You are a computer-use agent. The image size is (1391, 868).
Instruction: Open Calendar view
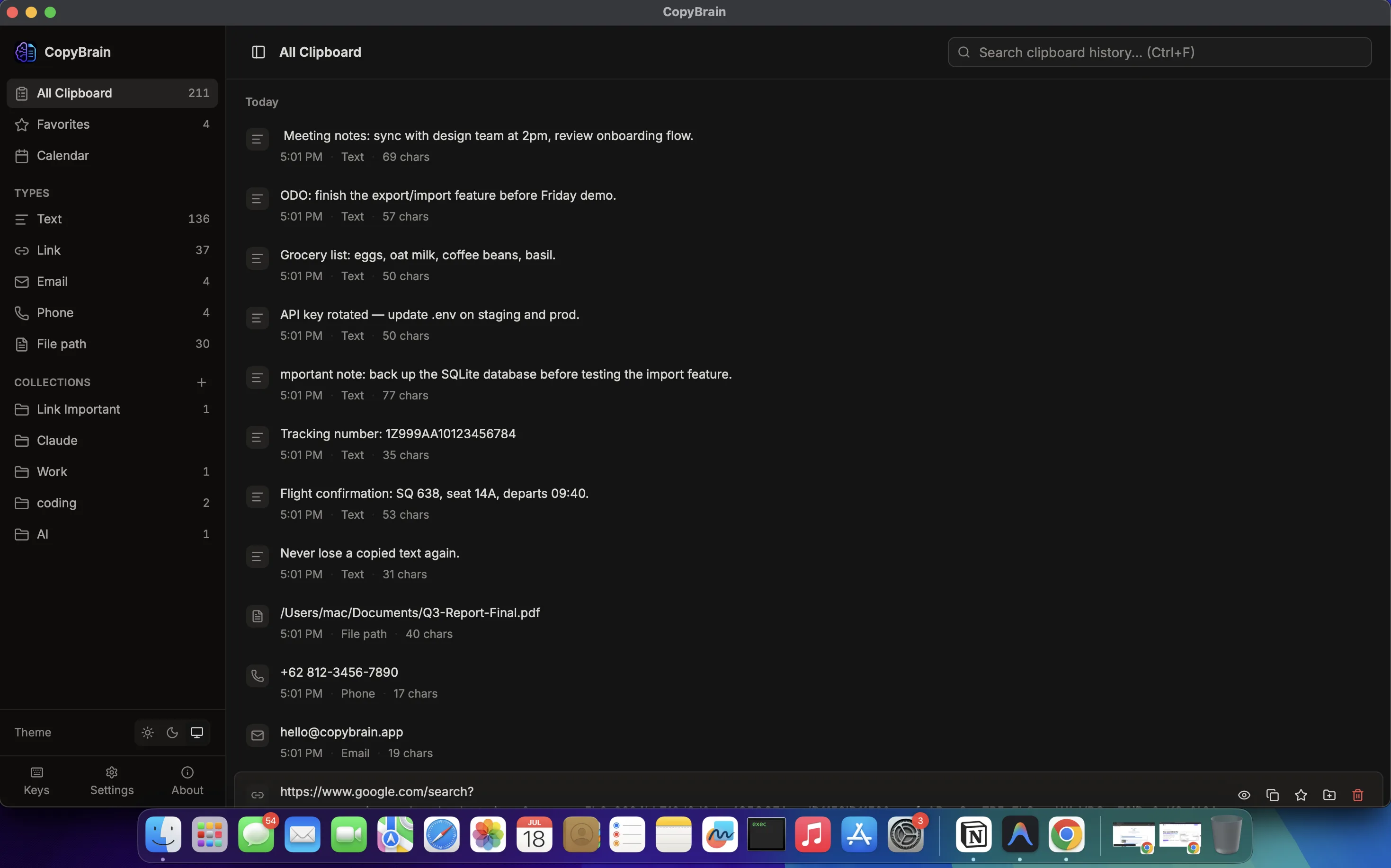pos(112,156)
